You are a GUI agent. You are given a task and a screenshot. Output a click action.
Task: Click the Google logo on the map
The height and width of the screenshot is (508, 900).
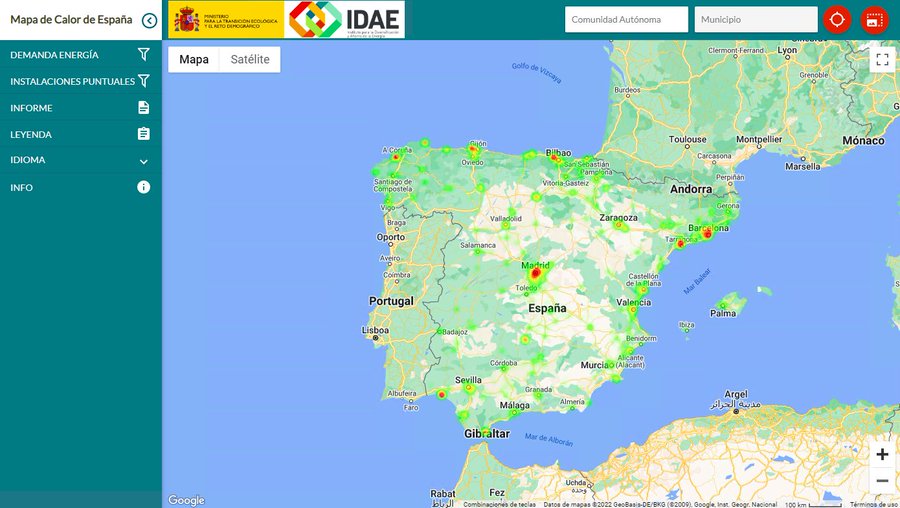point(186,500)
